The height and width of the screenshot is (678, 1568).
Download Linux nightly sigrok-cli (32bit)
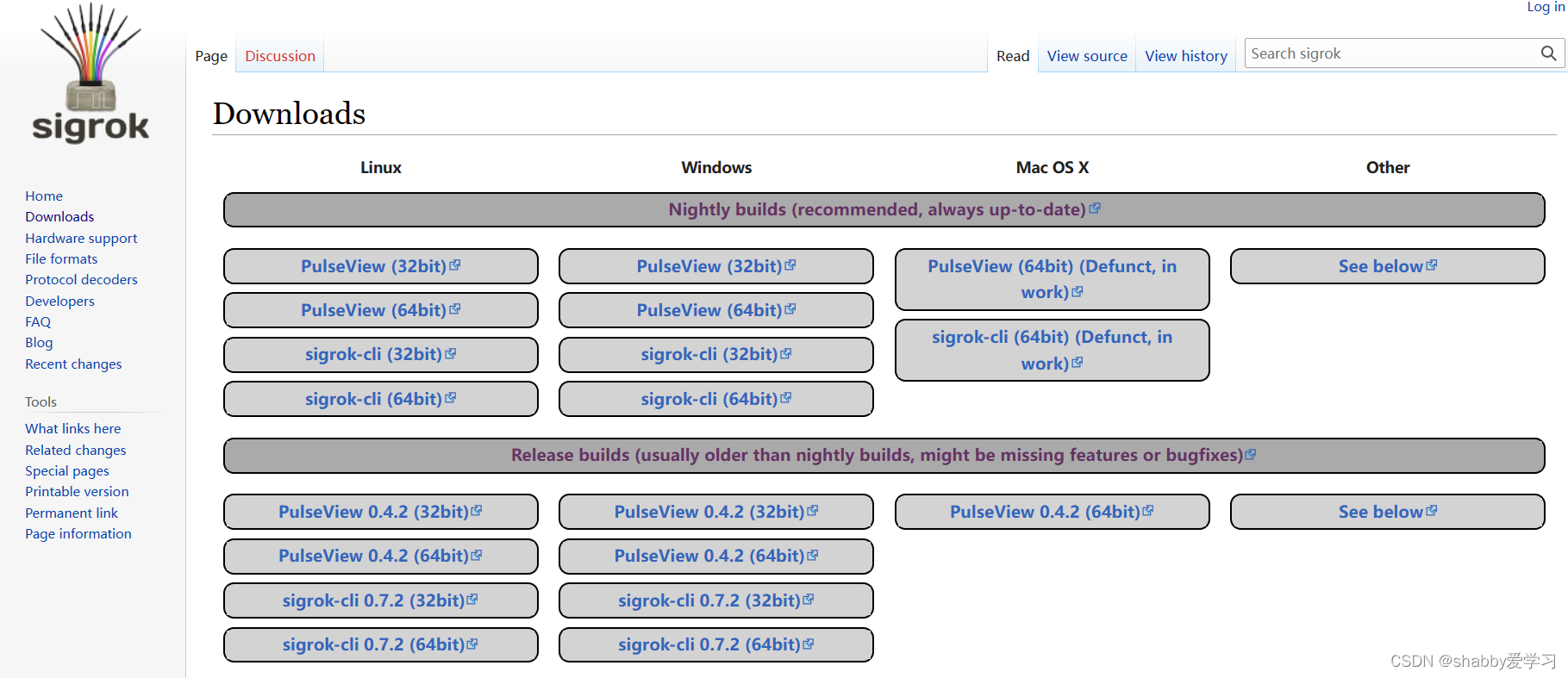380,354
